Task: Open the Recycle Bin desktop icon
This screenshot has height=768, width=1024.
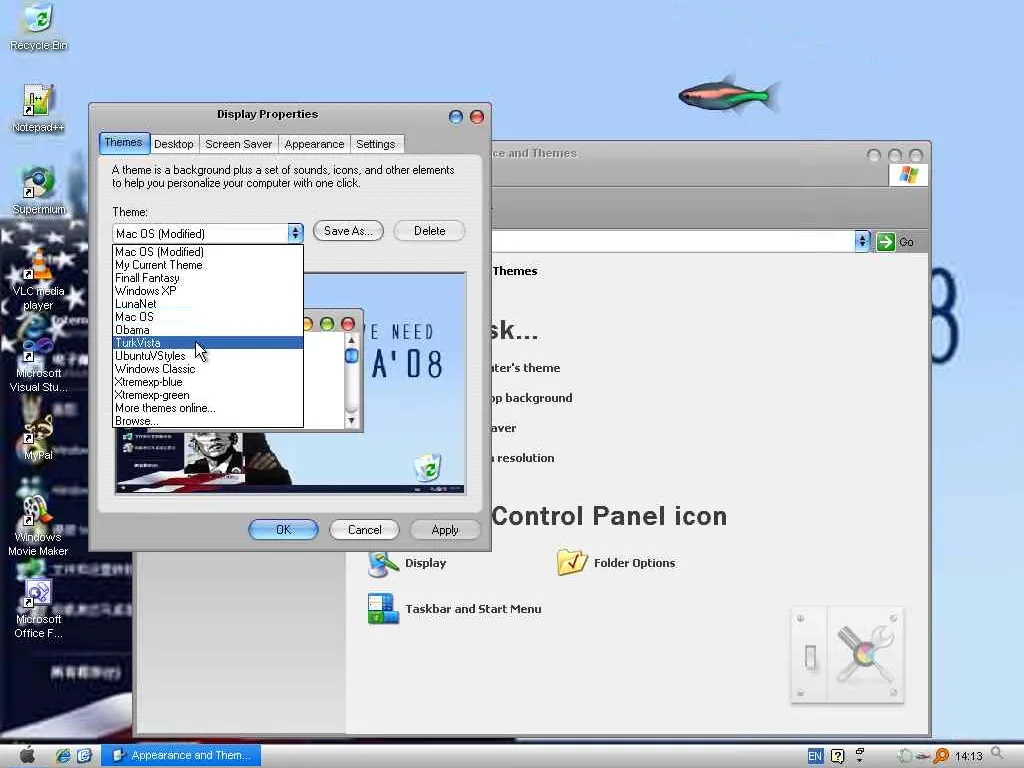Action: click(39, 26)
